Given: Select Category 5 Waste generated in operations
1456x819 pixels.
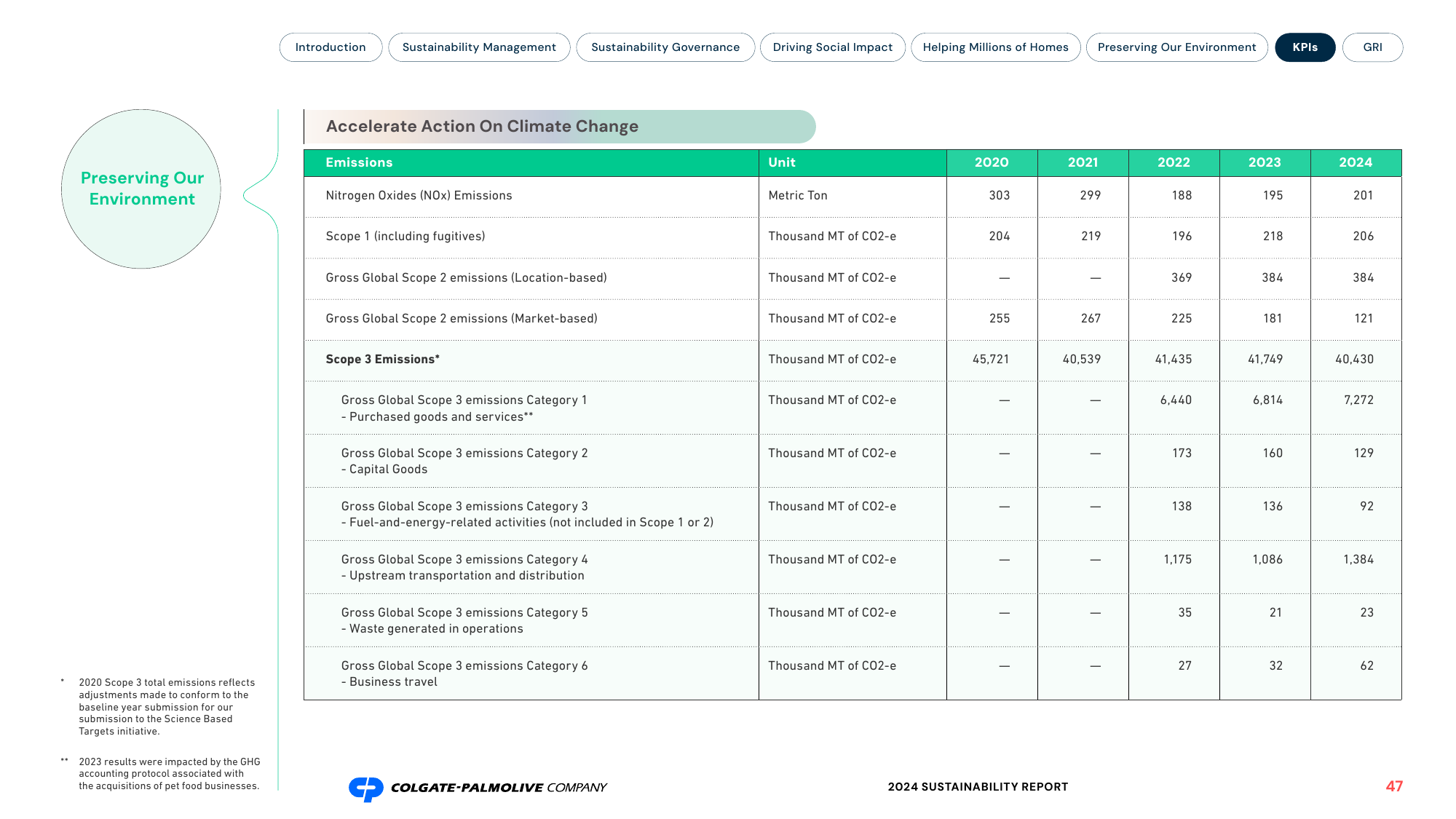Looking at the screenshot, I should pyautogui.click(x=464, y=621).
